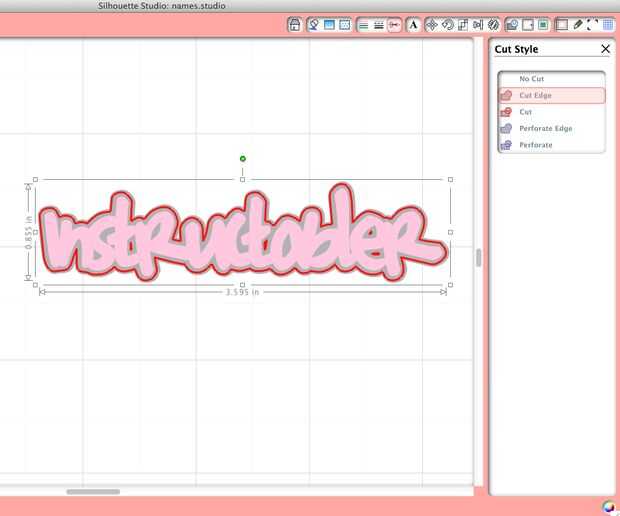Open the Modify window icon
This screenshot has width=620, height=516.
pyautogui.click(x=512, y=25)
